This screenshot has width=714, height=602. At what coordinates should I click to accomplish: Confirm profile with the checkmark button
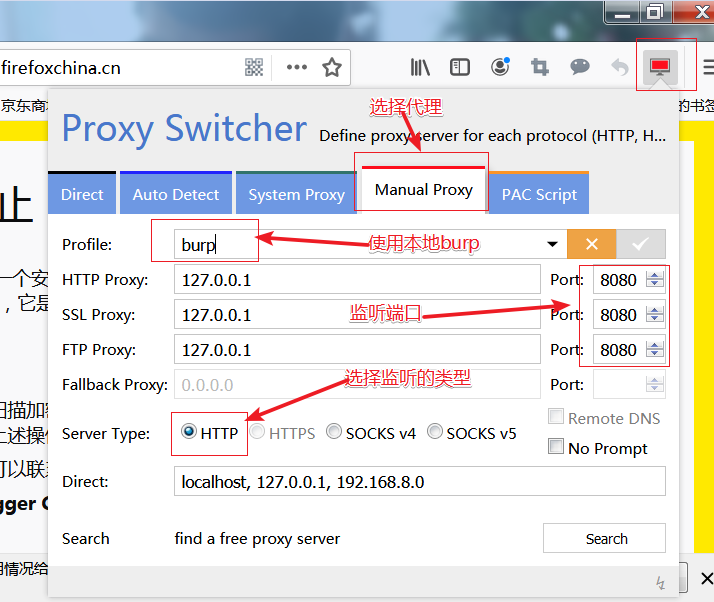click(x=641, y=244)
